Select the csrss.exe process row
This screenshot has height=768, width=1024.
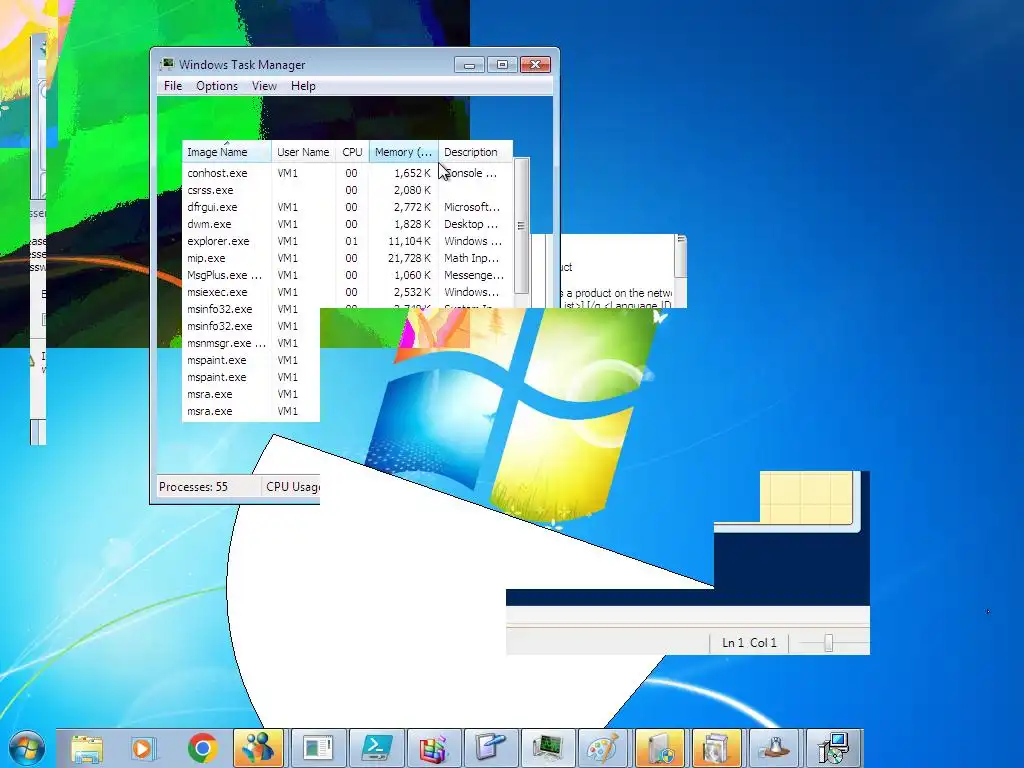coord(347,190)
